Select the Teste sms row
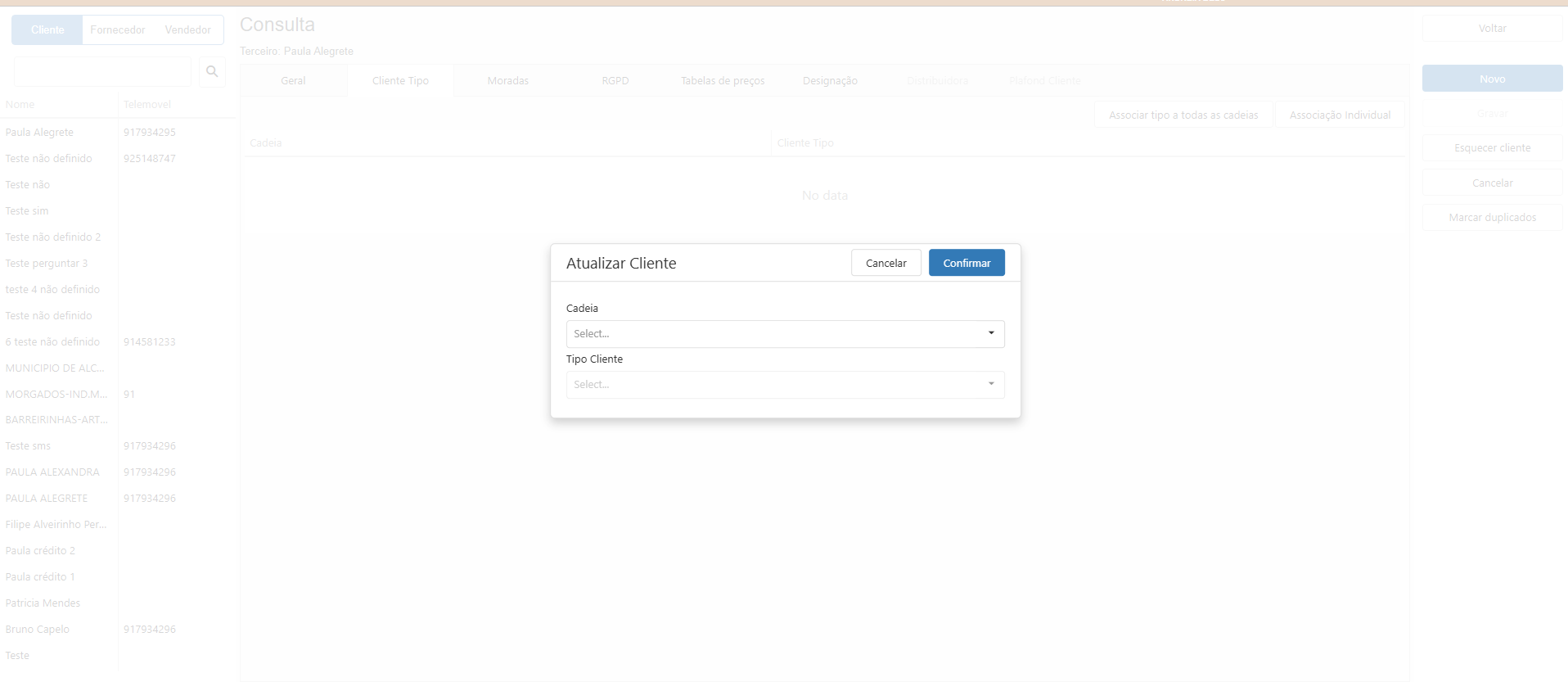The height and width of the screenshot is (682, 1568). [118, 446]
